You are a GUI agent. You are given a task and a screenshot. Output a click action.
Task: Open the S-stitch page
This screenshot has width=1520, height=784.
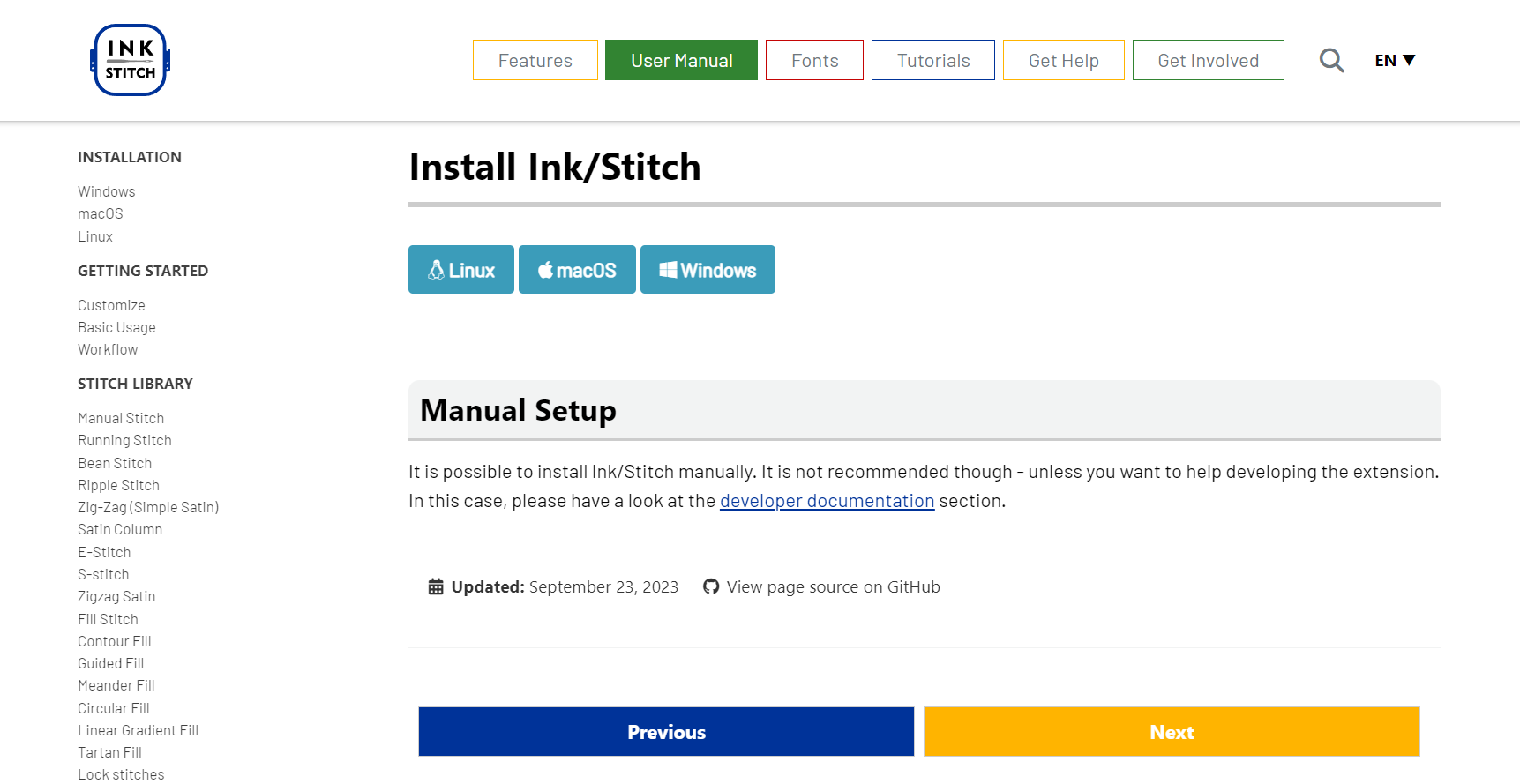point(103,574)
